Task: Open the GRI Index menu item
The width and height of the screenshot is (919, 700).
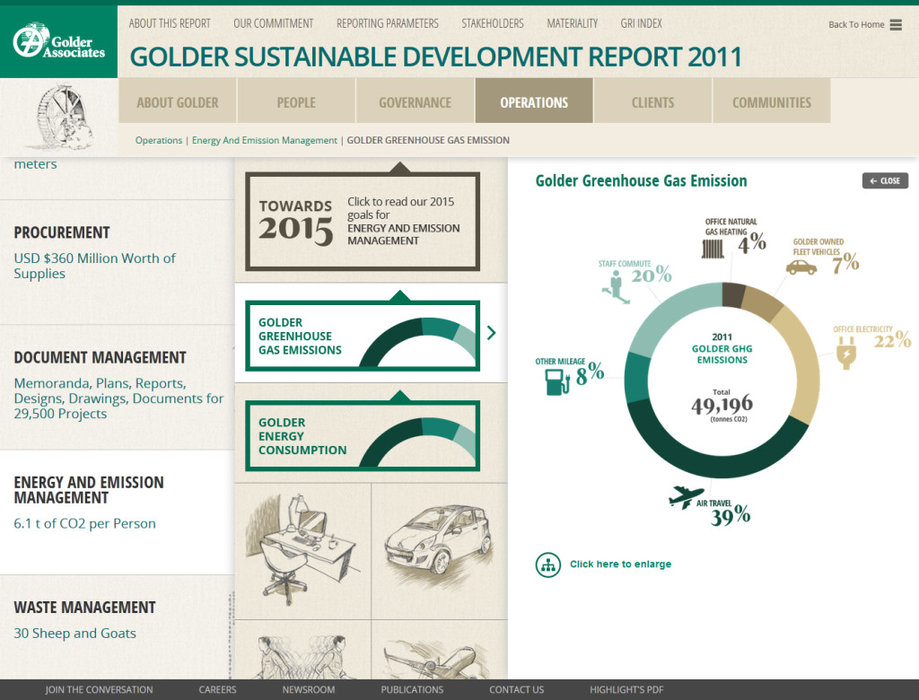Action: click(x=641, y=23)
